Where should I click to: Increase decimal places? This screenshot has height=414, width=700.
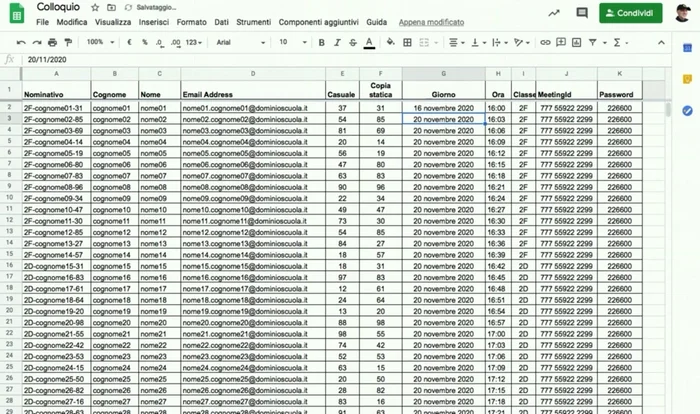(x=175, y=42)
